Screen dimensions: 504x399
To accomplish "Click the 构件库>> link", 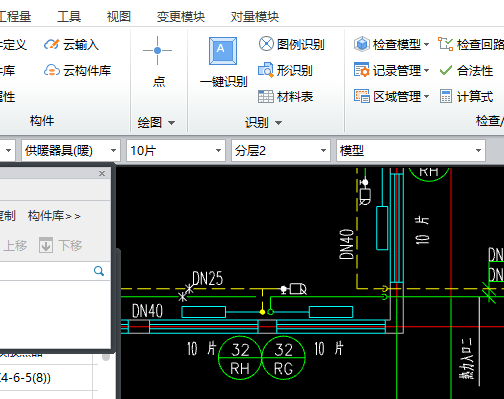I will coord(54,216).
